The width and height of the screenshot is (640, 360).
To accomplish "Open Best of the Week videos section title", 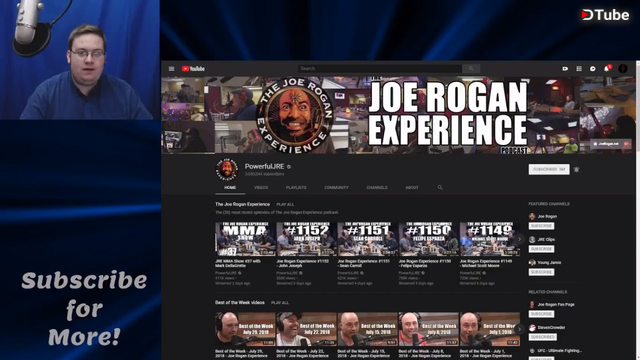I will pyautogui.click(x=240, y=302).
